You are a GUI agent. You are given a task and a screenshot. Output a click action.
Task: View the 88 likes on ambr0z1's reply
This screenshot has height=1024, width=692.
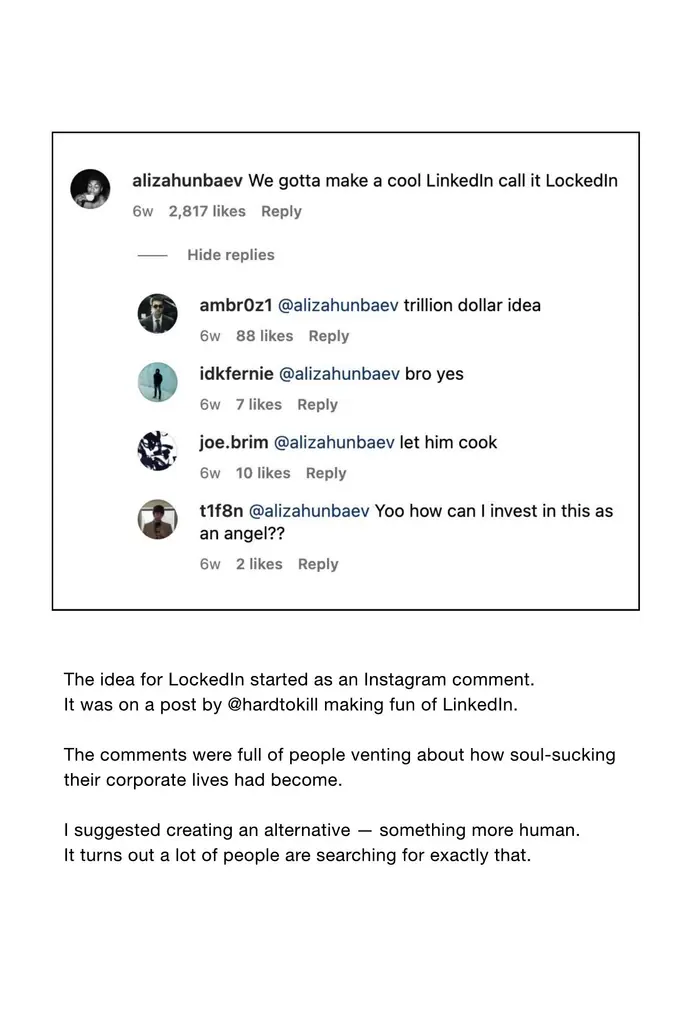pos(264,336)
